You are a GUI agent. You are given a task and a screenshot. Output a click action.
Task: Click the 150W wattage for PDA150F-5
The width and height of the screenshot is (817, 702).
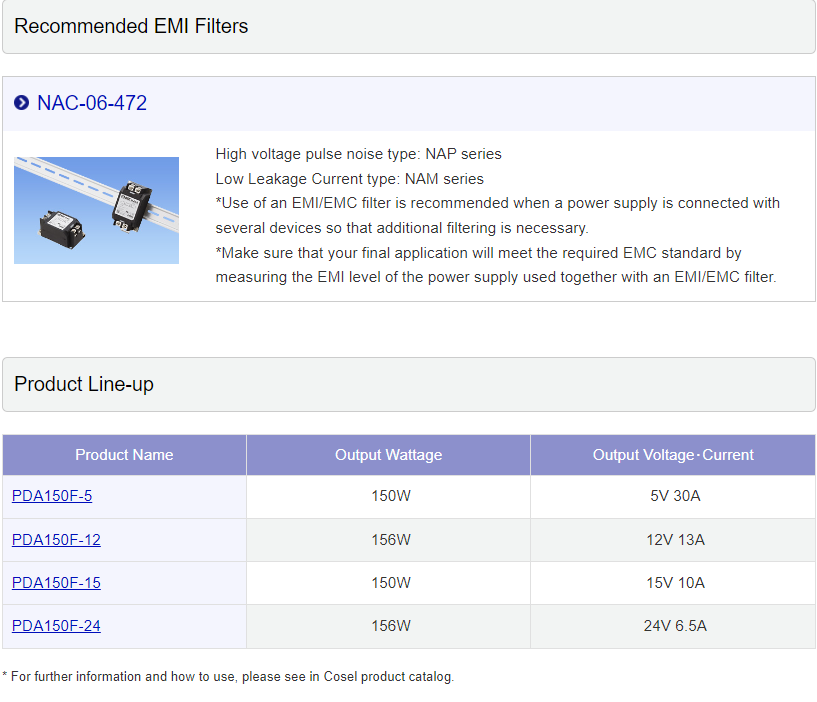point(391,496)
